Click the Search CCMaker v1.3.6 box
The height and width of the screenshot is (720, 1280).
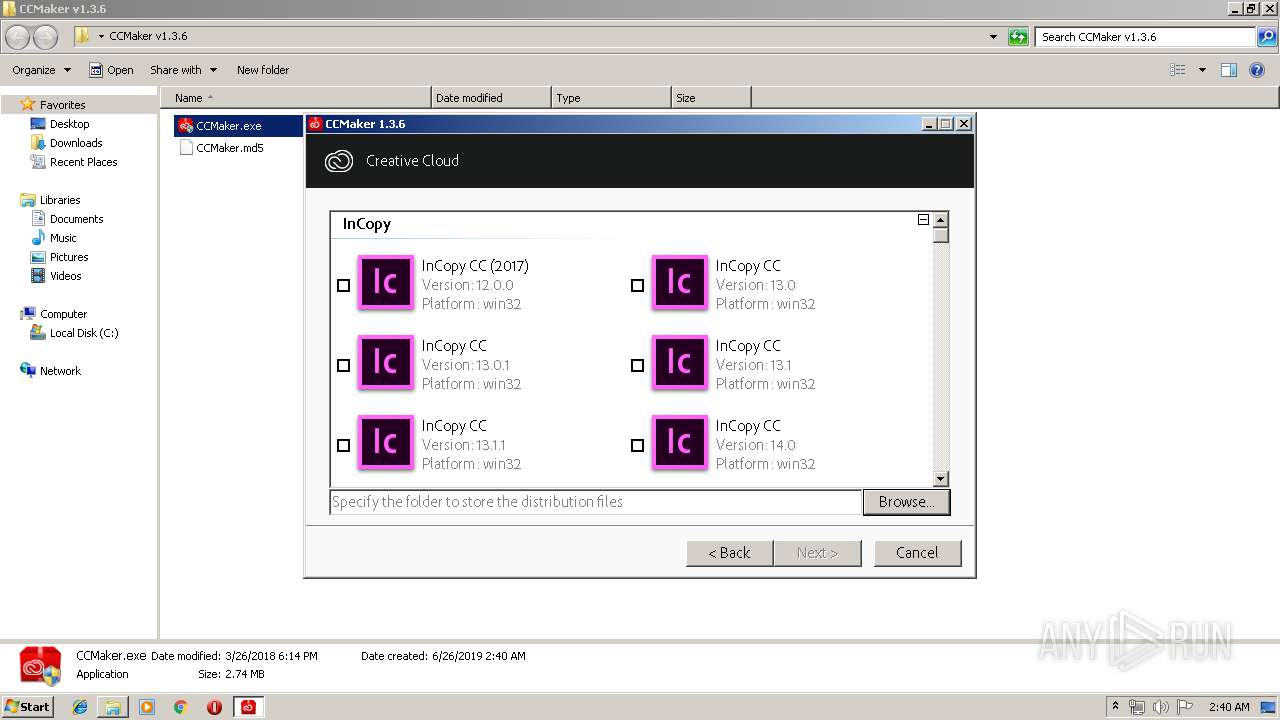(x=1147, y=37)
